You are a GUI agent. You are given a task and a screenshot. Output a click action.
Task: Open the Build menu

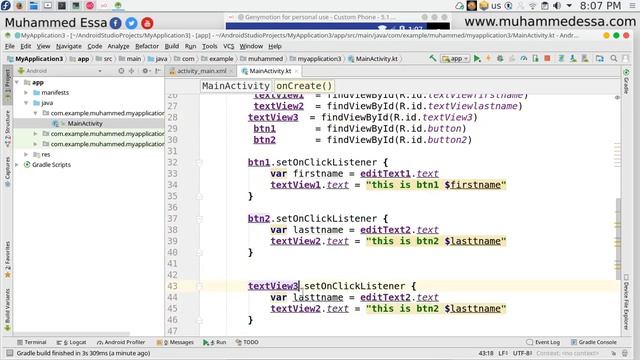tap(172, 46)
